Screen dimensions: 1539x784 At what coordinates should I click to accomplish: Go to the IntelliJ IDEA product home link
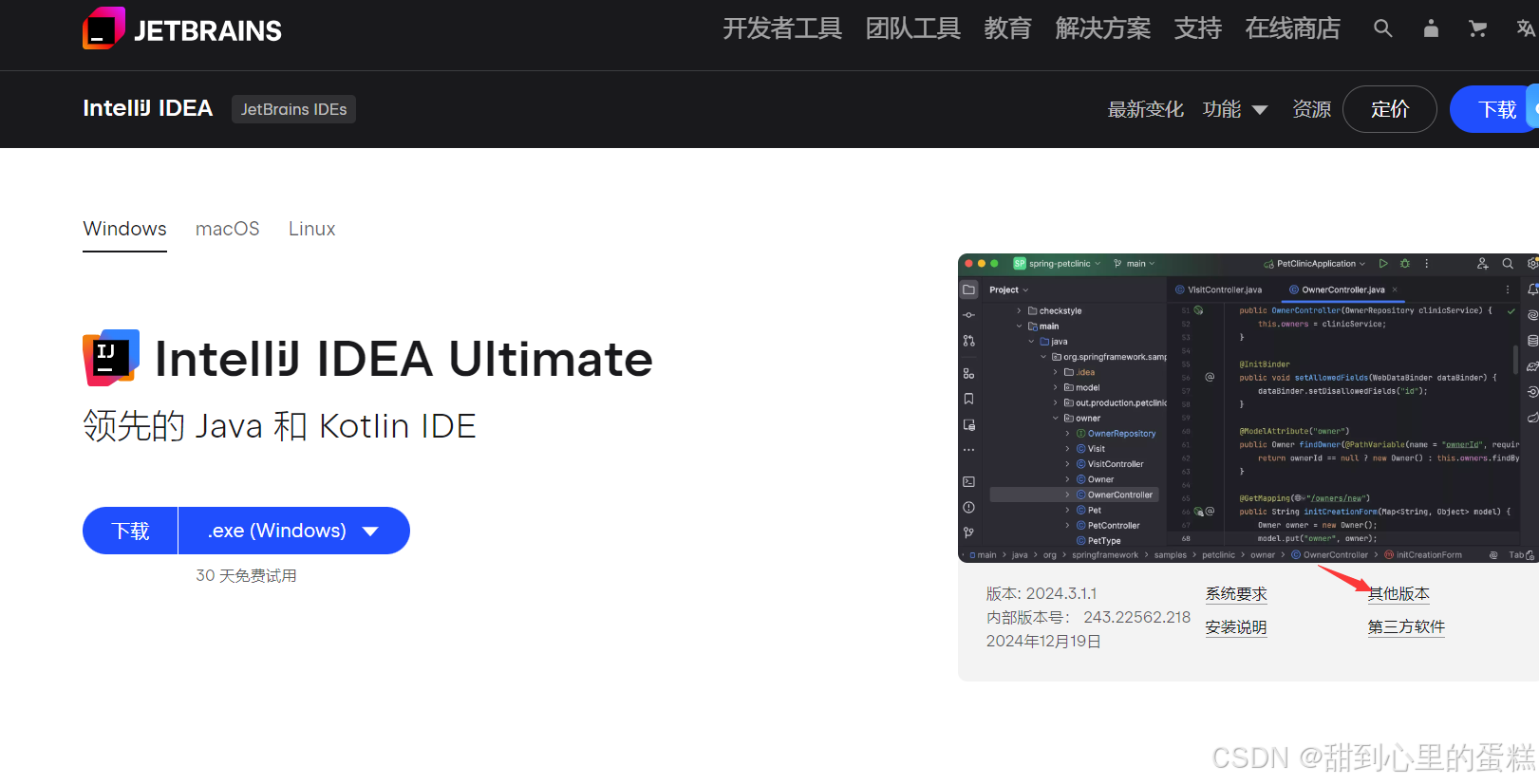pyautogui.click(x=147, y=108)
